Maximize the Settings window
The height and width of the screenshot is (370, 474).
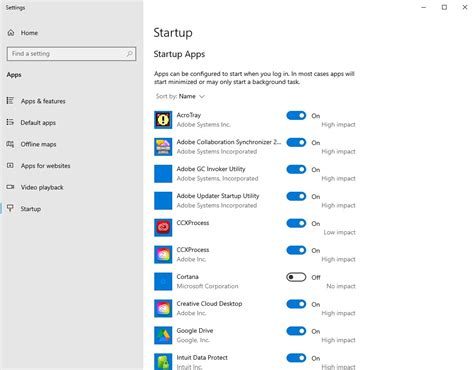[444, 7]
